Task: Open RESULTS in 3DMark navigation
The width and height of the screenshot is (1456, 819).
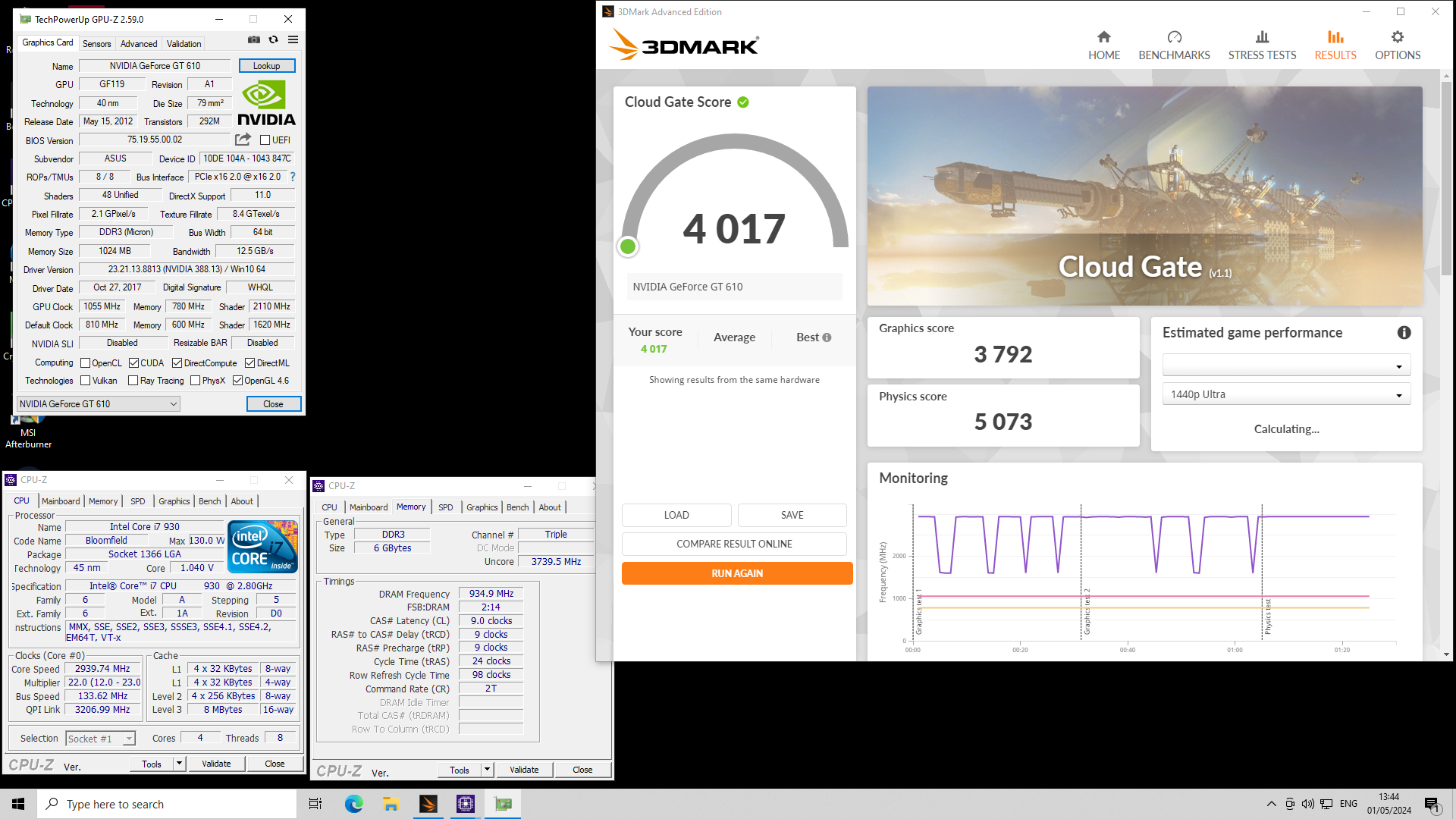Action: pos(1335,45)
